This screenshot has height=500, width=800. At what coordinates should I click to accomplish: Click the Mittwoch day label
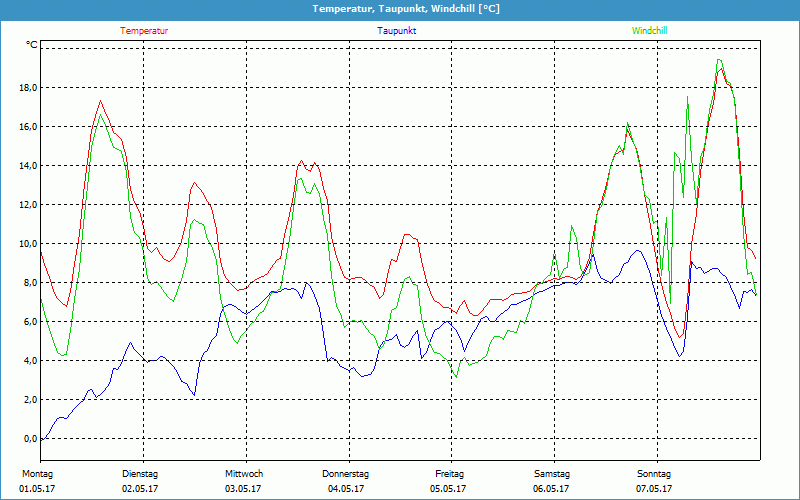coord(244,474)
